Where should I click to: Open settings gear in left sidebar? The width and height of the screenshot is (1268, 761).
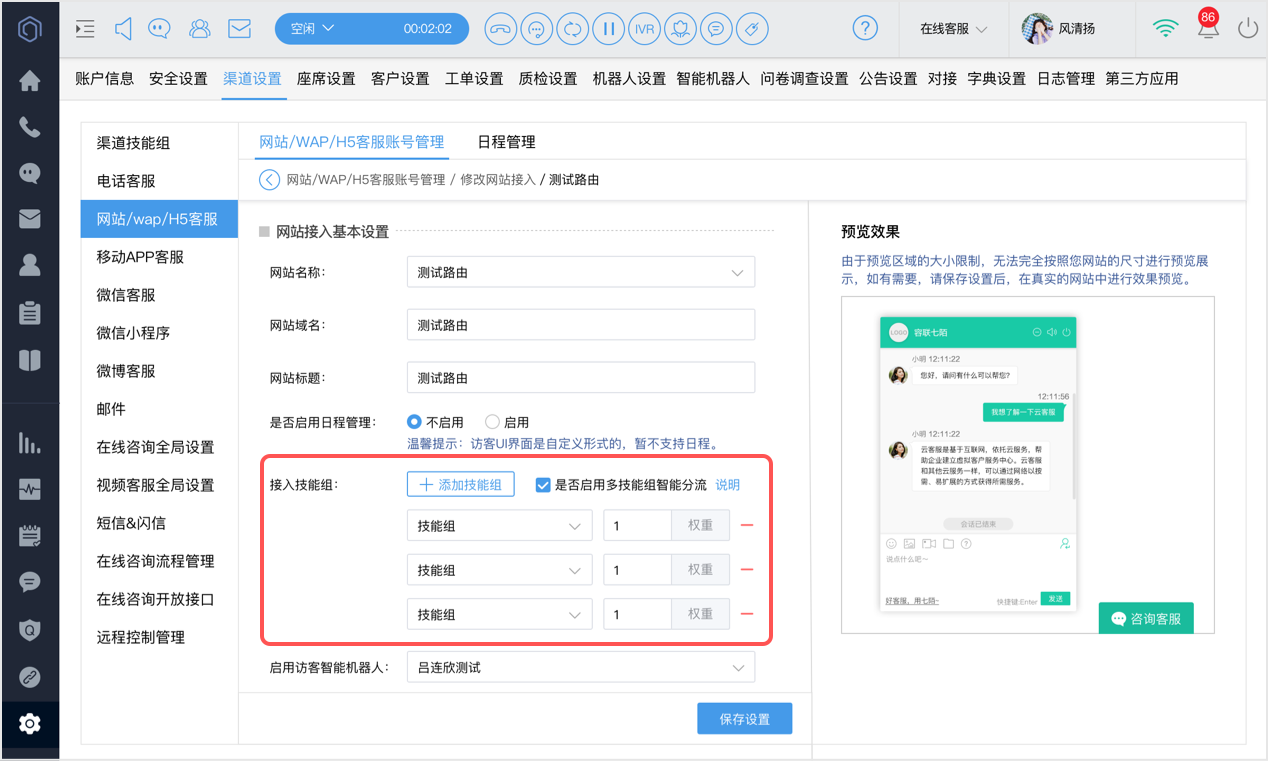30,723
